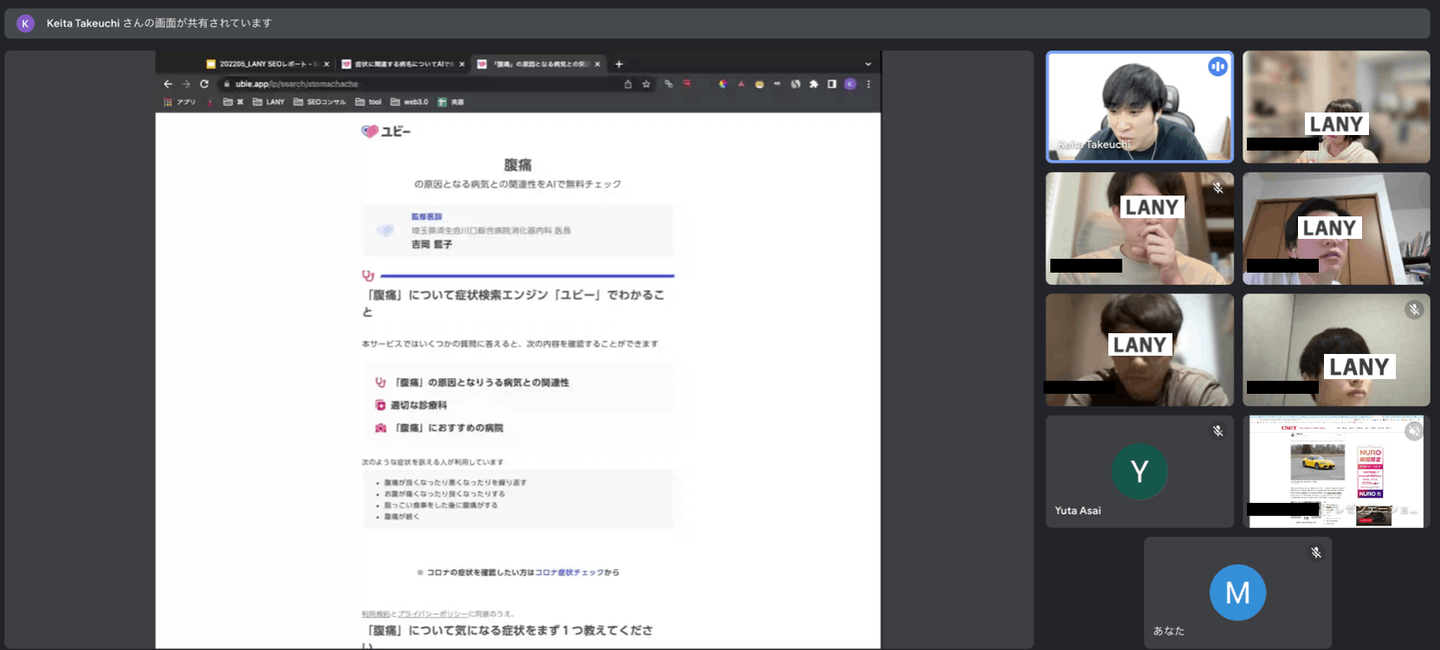Go back using the browser back arrow
The height and width of the screenshot is (650, 1440).
pos(168,84)
